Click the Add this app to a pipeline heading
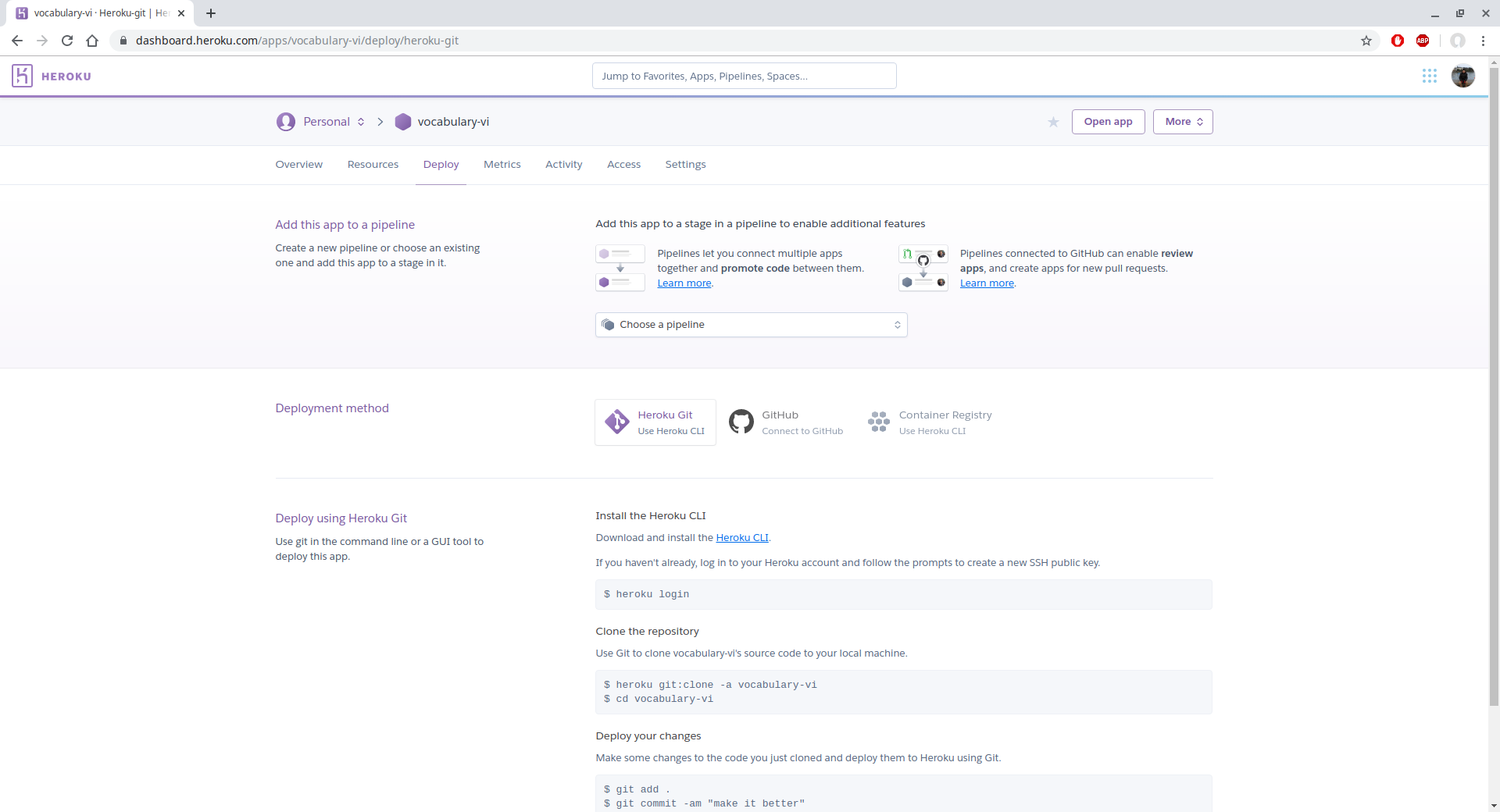 pos(345,225)
